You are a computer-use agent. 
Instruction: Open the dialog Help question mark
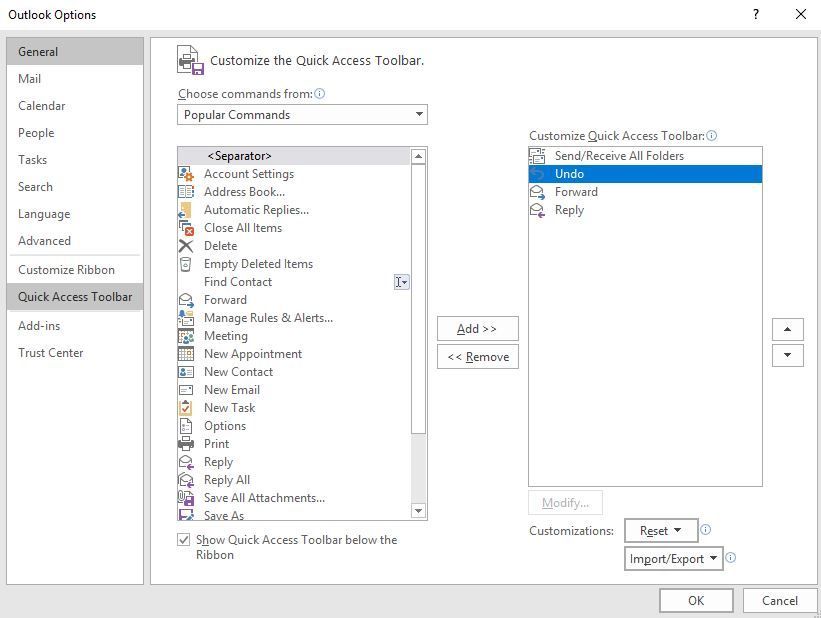[756, 15]
